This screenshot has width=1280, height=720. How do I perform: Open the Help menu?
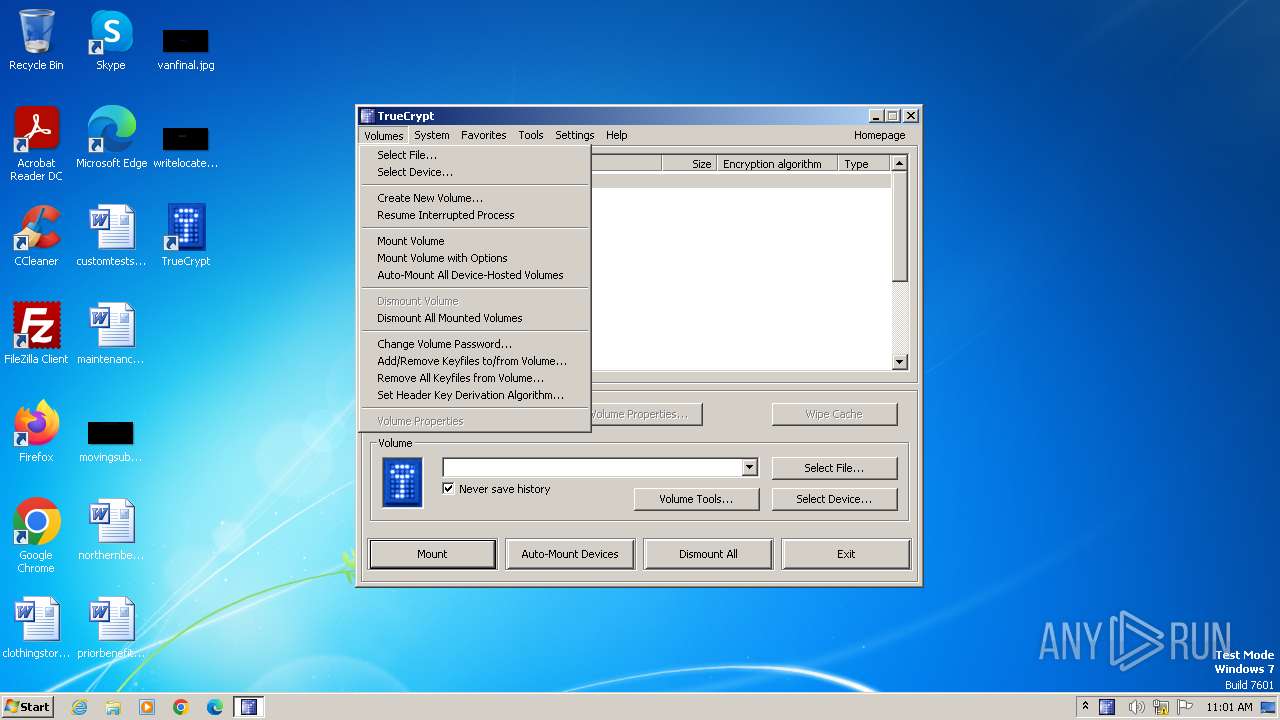pyautogui.click(x=617, y=135)
